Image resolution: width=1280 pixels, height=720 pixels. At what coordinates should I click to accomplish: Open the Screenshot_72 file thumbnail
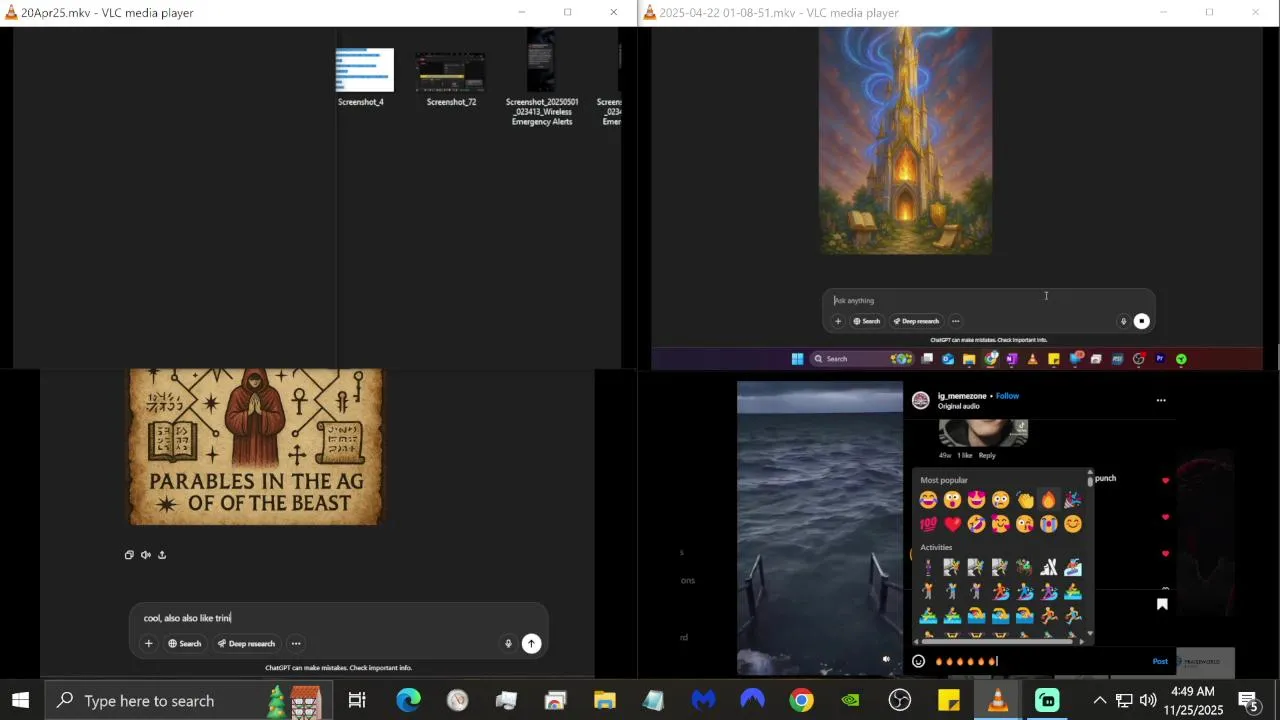pos(450,72)
